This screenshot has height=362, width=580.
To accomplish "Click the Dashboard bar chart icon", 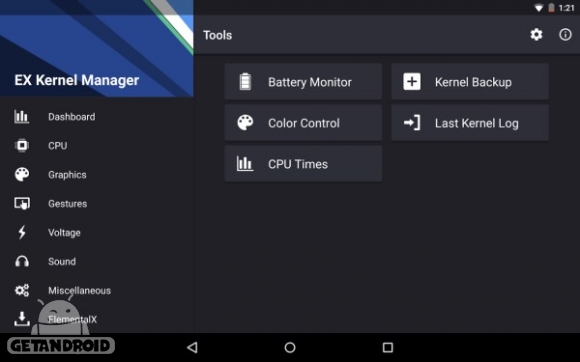I will (x=22, y=116).
